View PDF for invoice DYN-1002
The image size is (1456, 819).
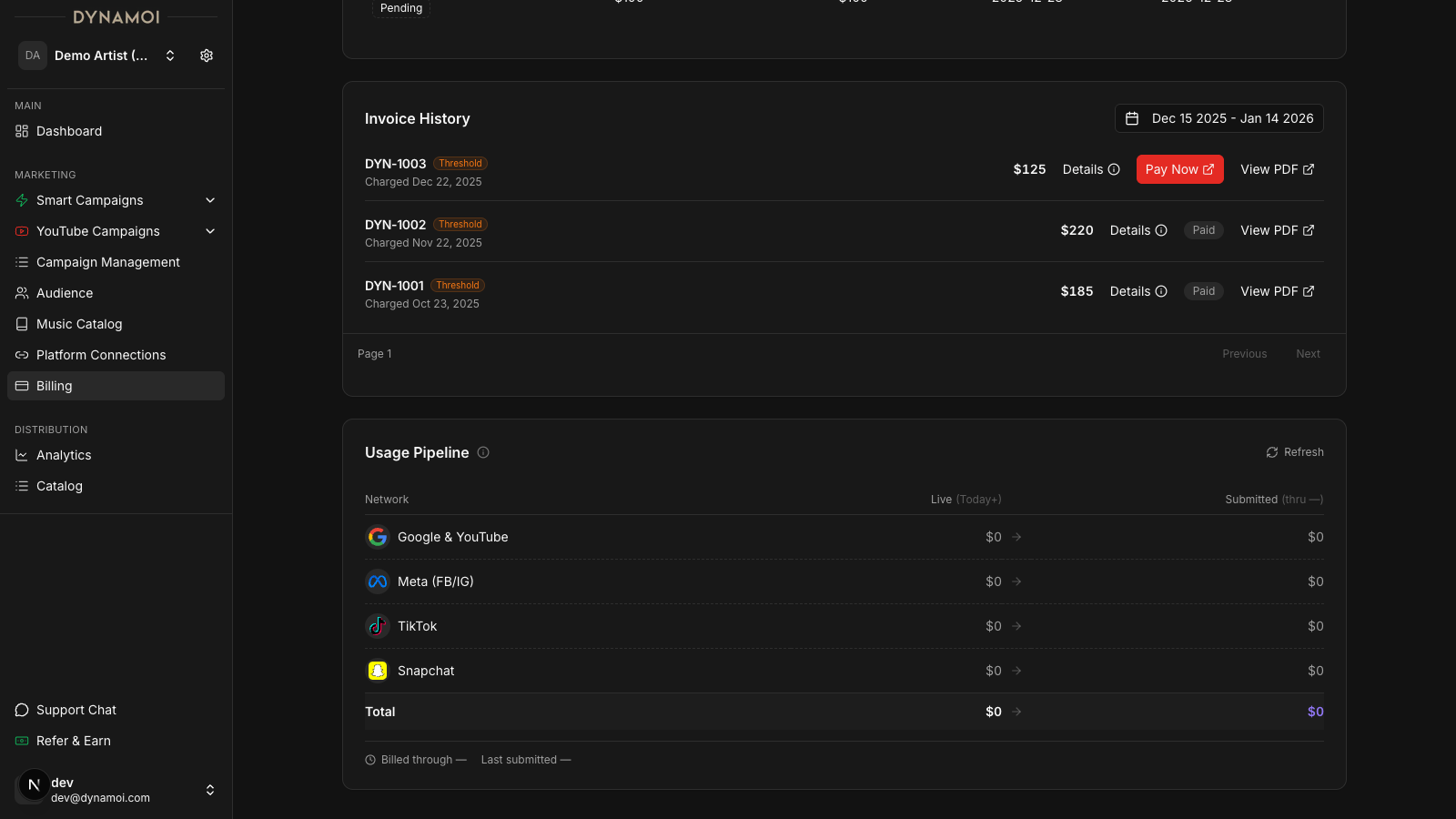pos(1277,230)
